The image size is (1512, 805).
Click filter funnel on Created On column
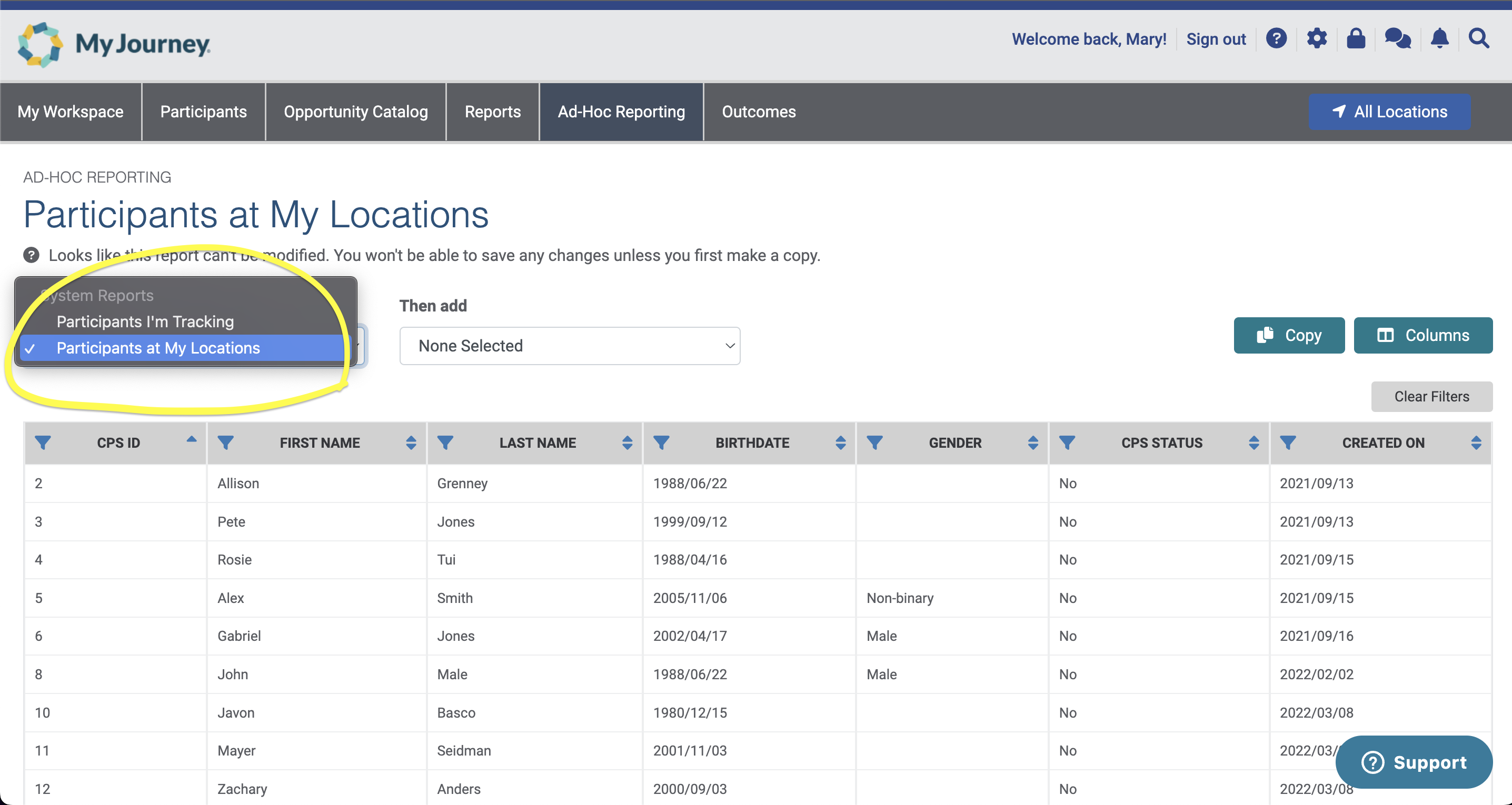click(1288, 442)
